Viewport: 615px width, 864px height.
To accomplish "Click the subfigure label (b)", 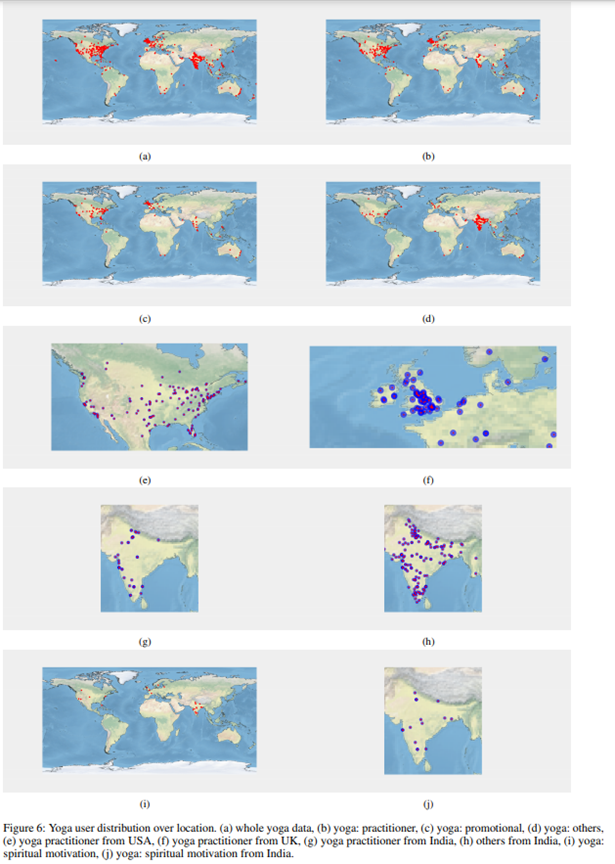I will pos(428,156).
